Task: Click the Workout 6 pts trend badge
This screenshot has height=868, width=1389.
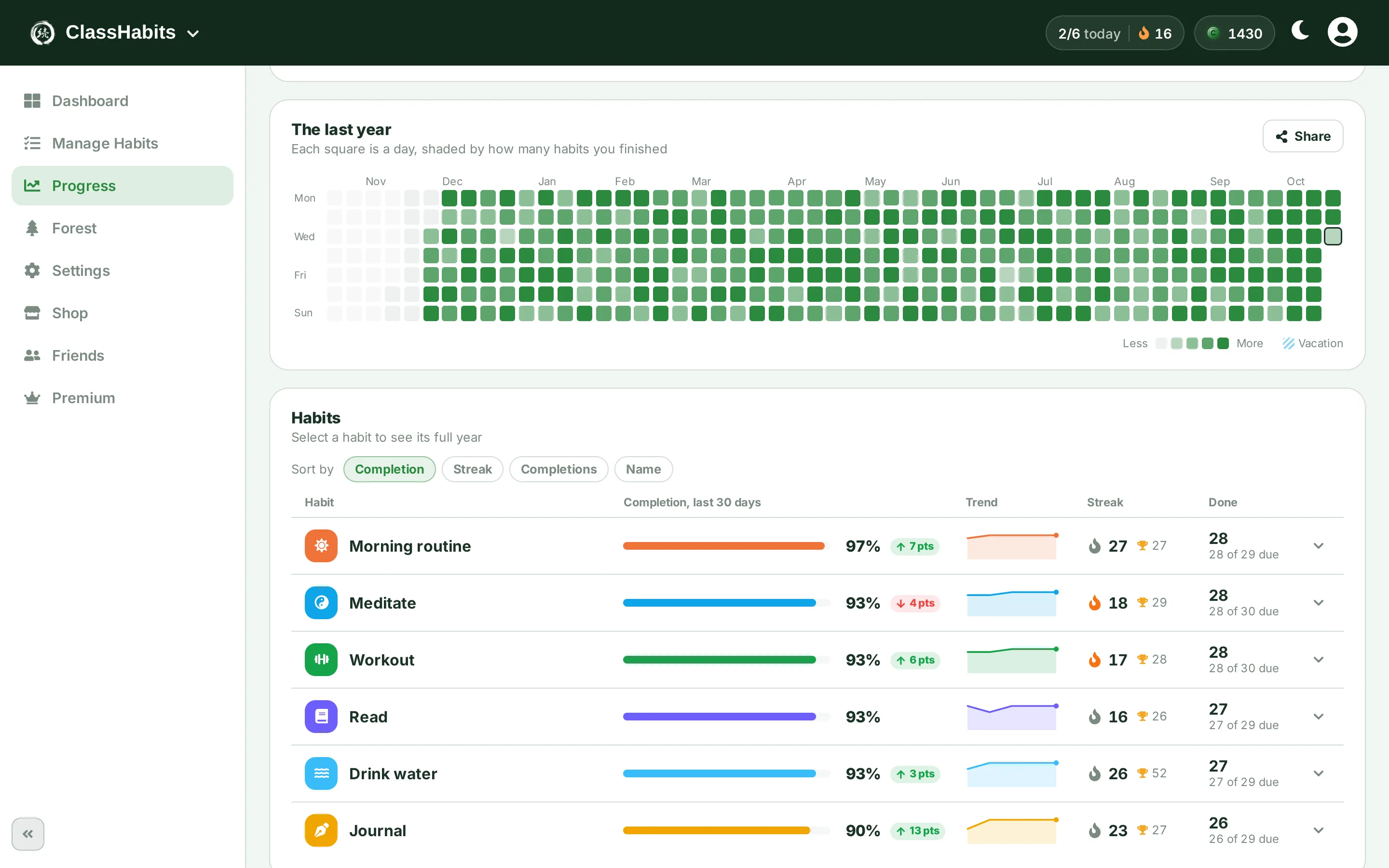Action: tap(916, 660)
